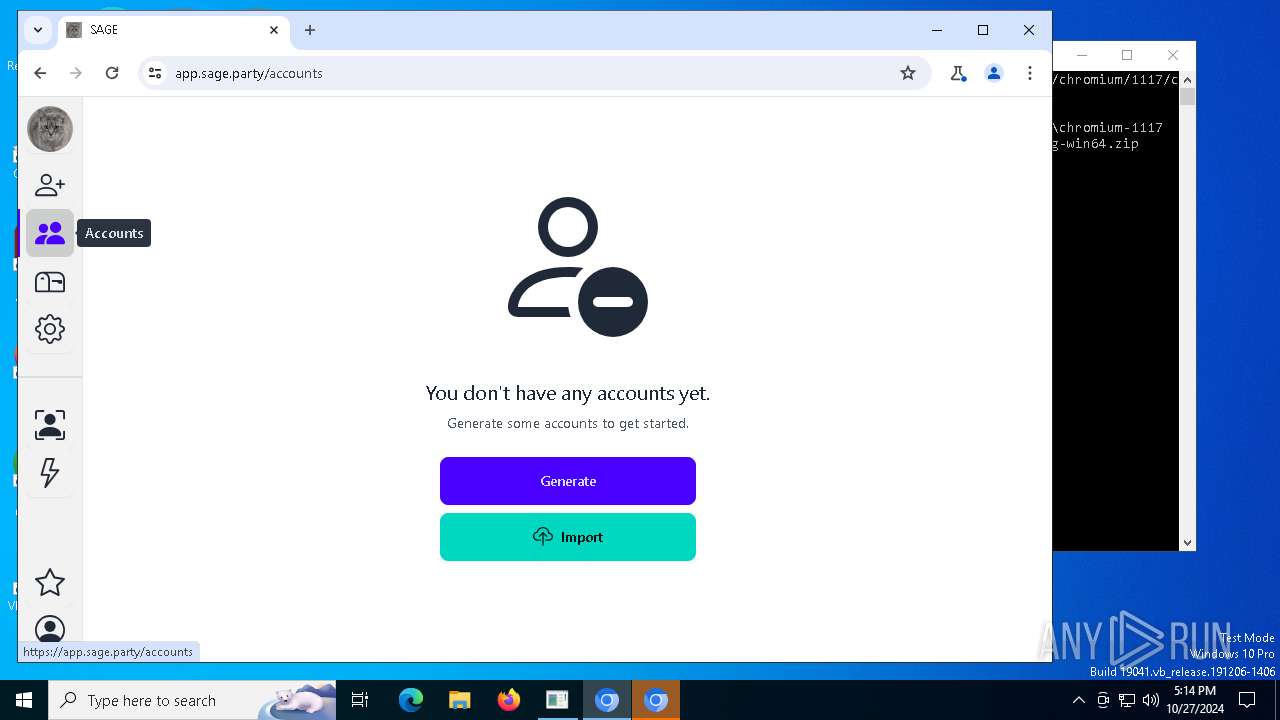The height and width of the screenshot is (720, 1280).
Task: Open File Explorer from taskbar
Action: tap(459, 700)
